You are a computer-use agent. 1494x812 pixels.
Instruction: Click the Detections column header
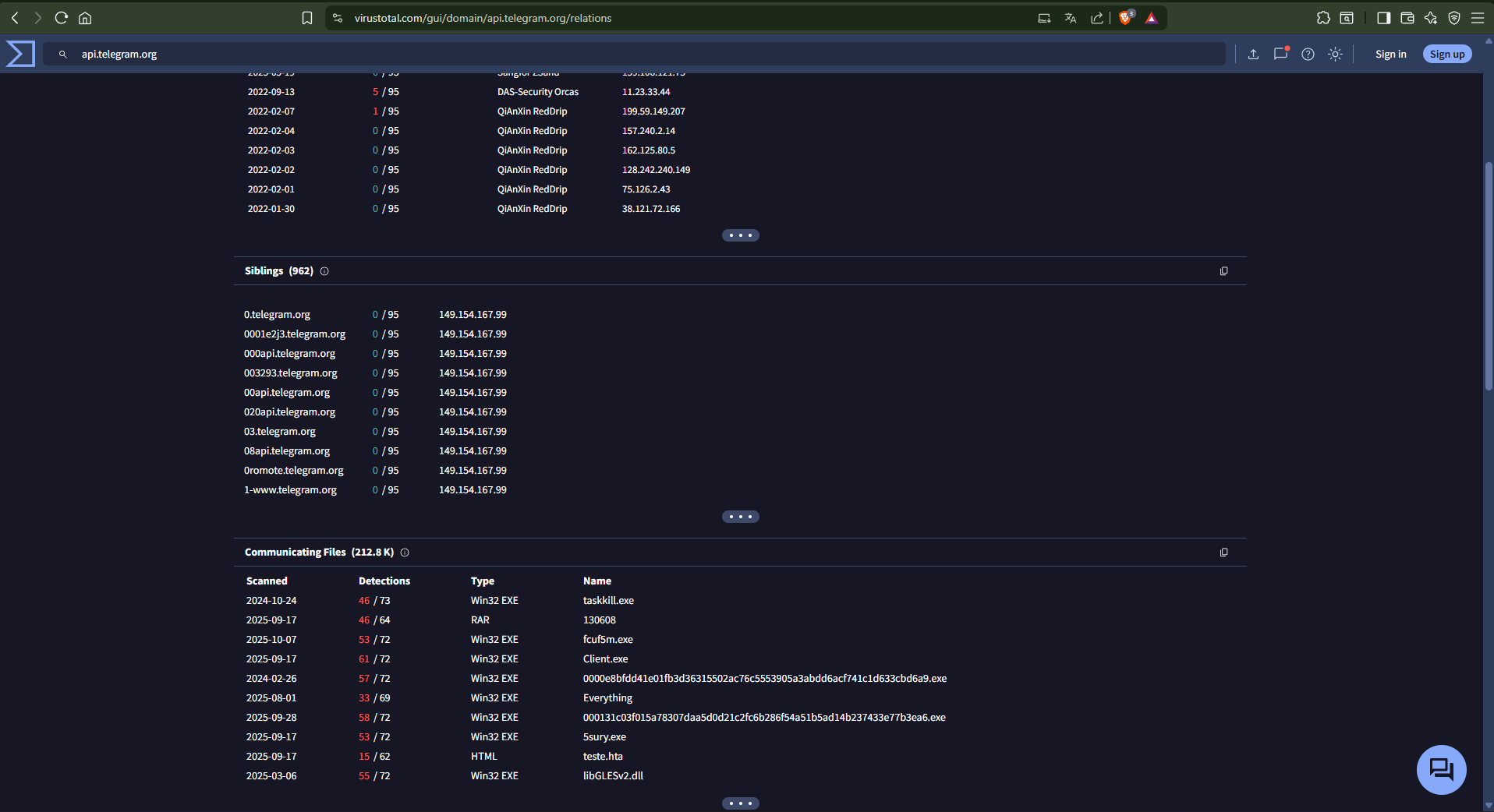click(384, 581)
